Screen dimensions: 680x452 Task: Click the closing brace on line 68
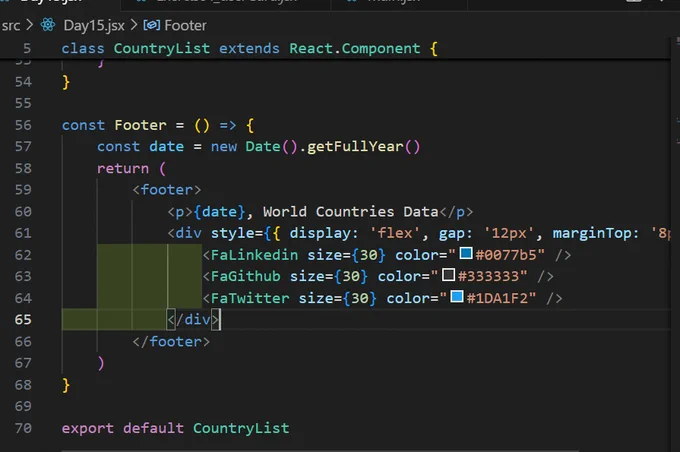66,385
